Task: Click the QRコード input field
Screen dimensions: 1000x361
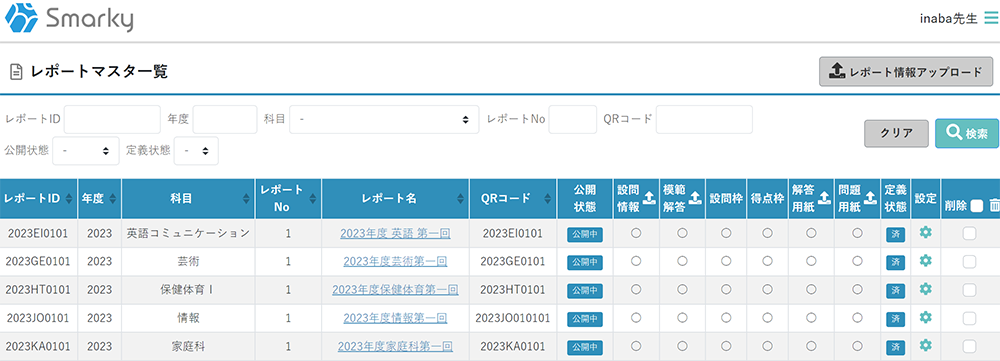Action: pos(704,119)
